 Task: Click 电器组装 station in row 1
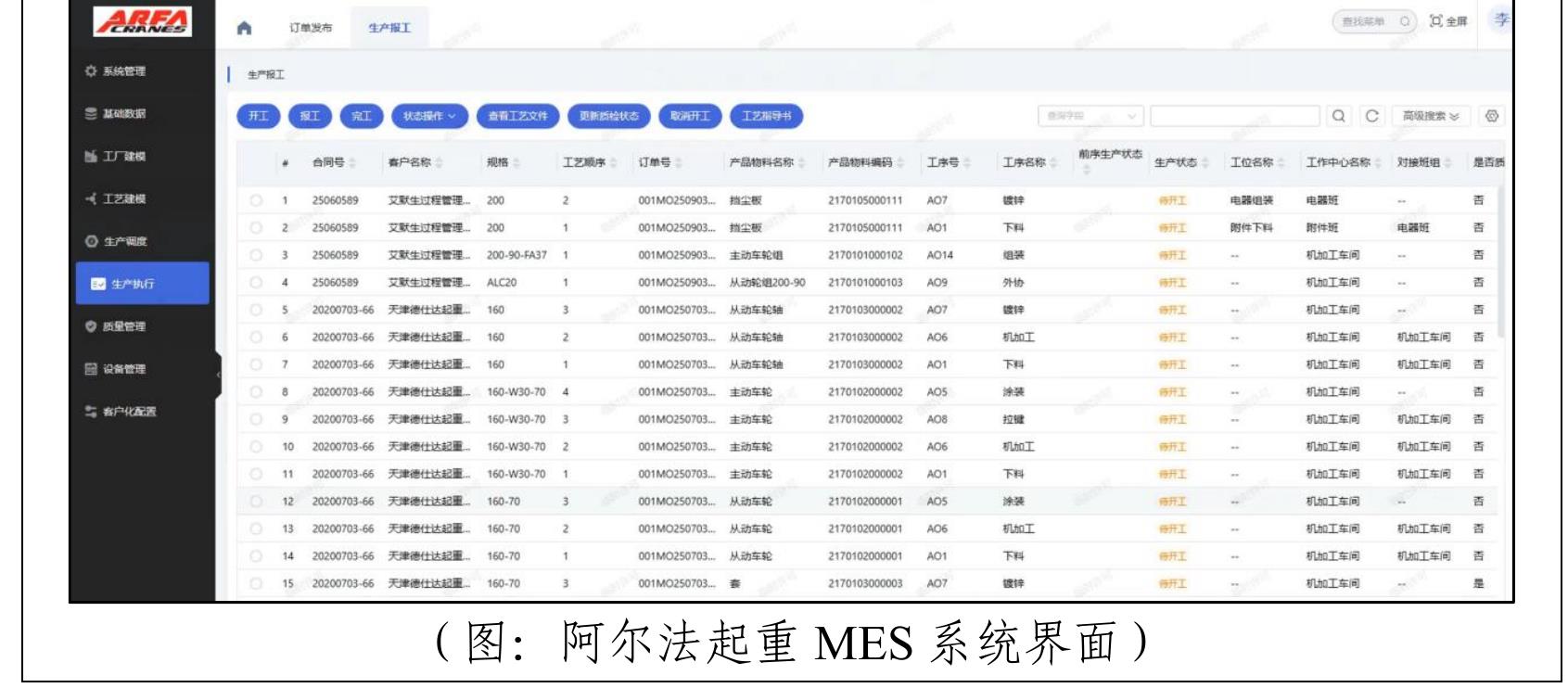point(1252,200)
